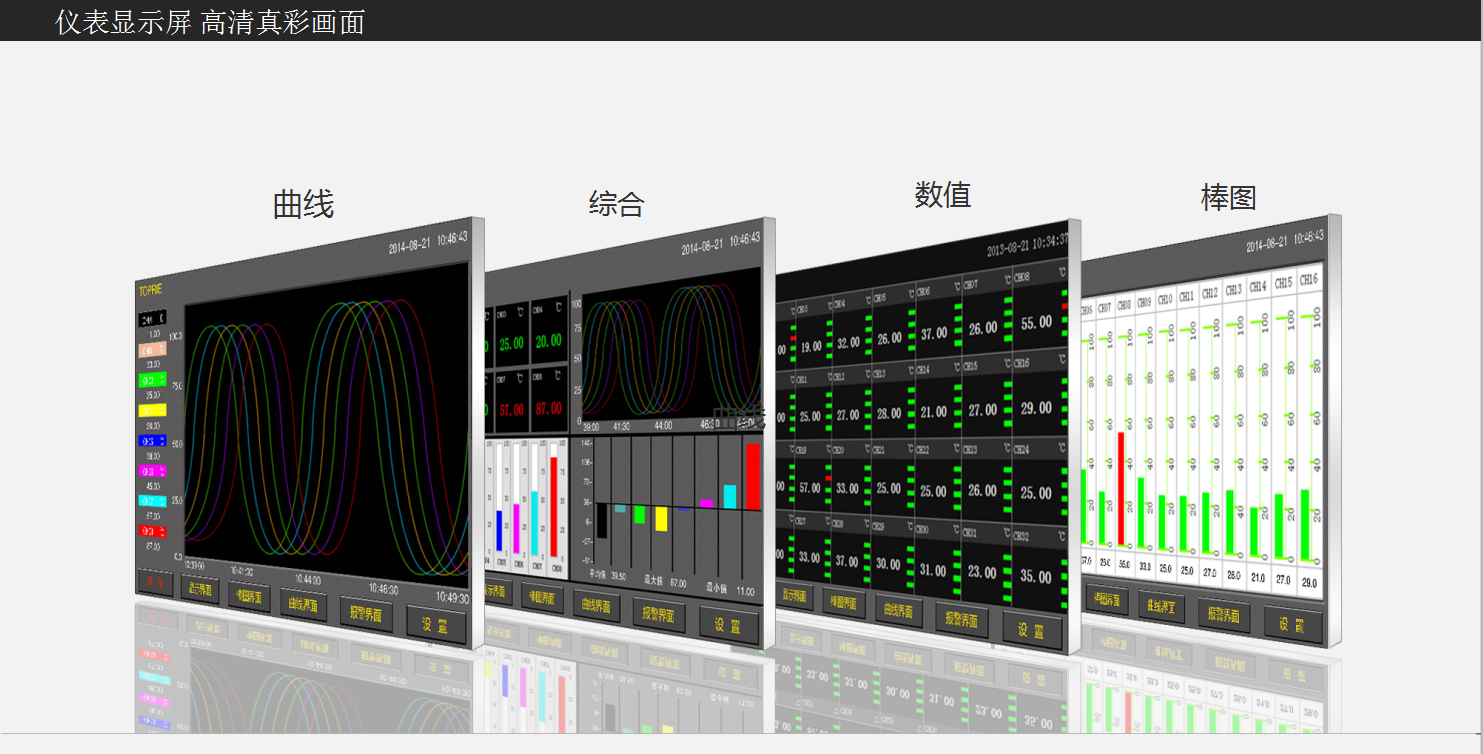Click the tall red bar in 综合 bar chart
The width and height of the screenshot is (1483, 754).
[753, 476]
